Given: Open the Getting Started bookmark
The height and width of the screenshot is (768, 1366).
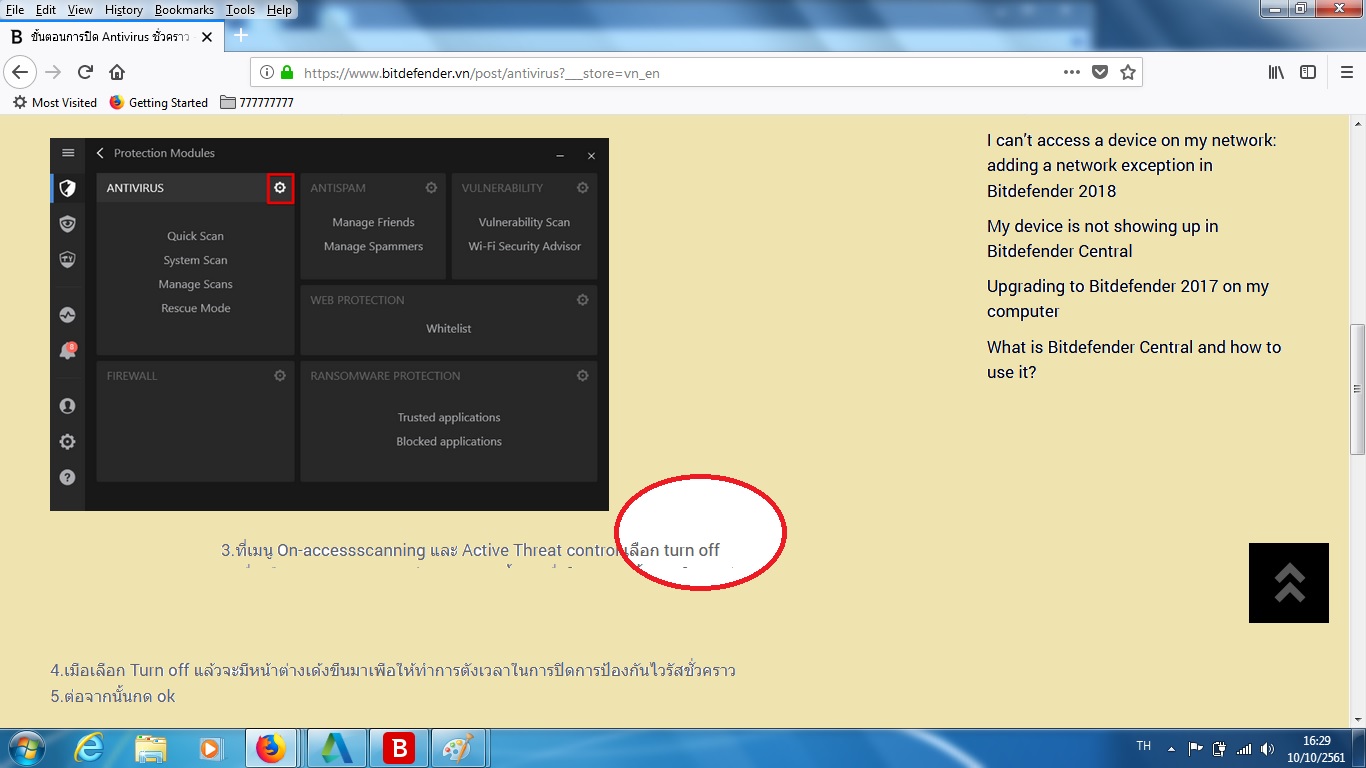Looking at the screenshot, I should [x=158, y=102].
